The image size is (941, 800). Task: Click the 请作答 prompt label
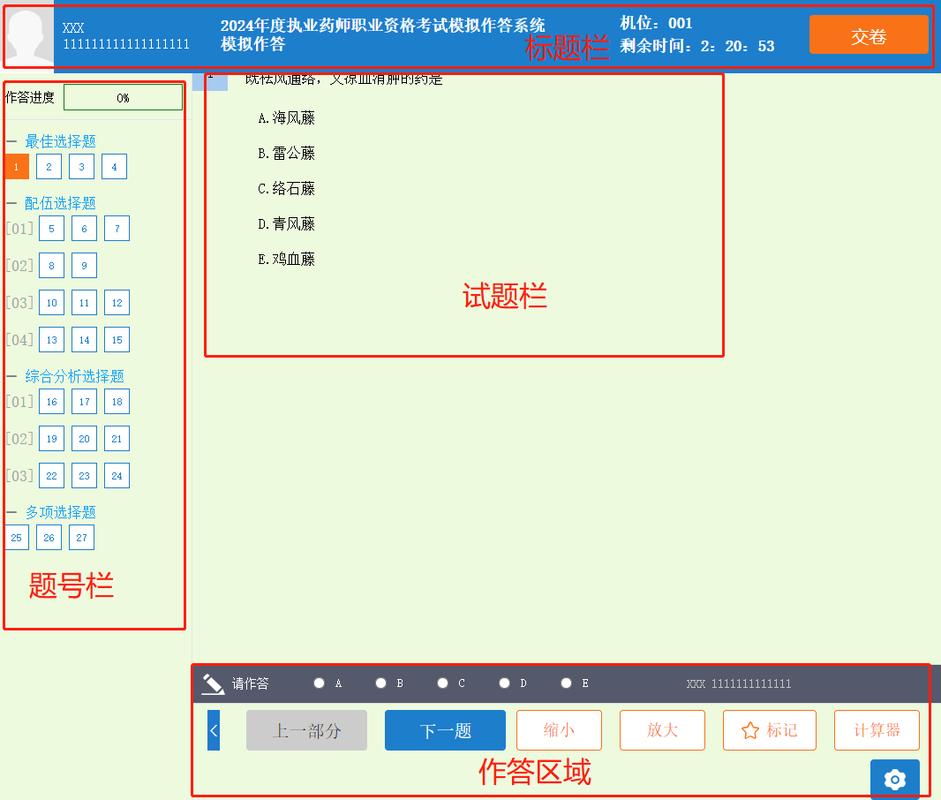click(x=250, y=684)
